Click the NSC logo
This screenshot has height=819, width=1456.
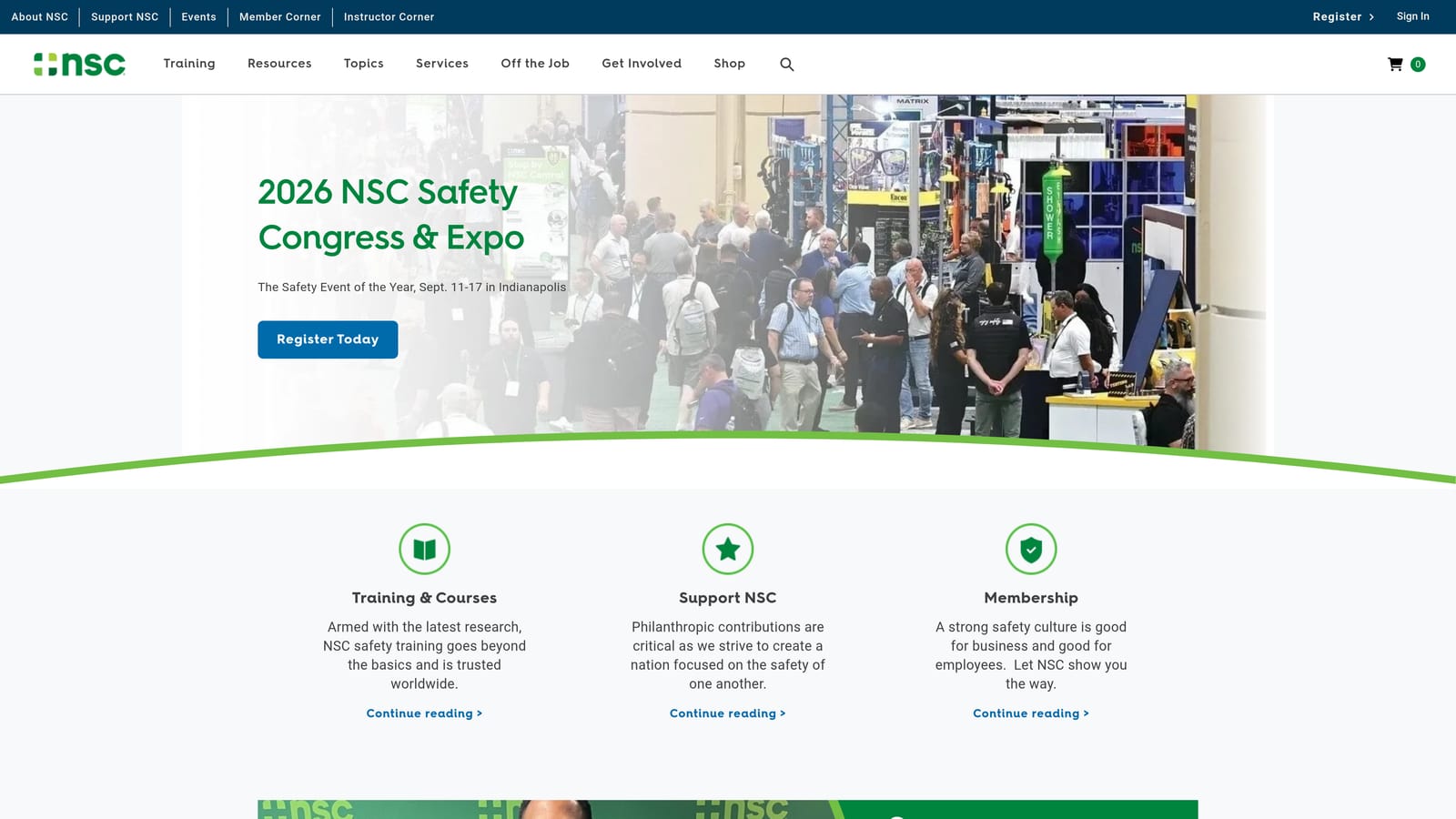79,64
